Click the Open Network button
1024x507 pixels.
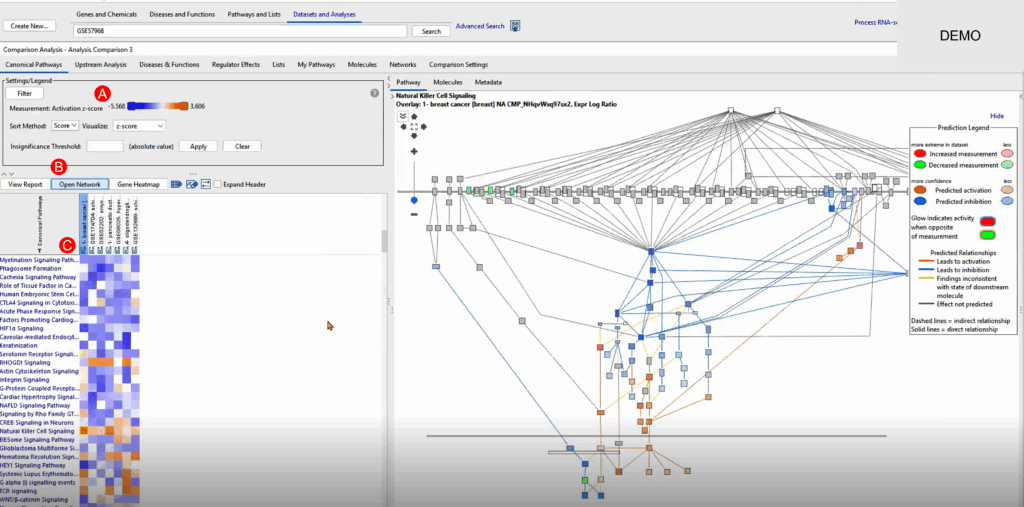point(80,184)
